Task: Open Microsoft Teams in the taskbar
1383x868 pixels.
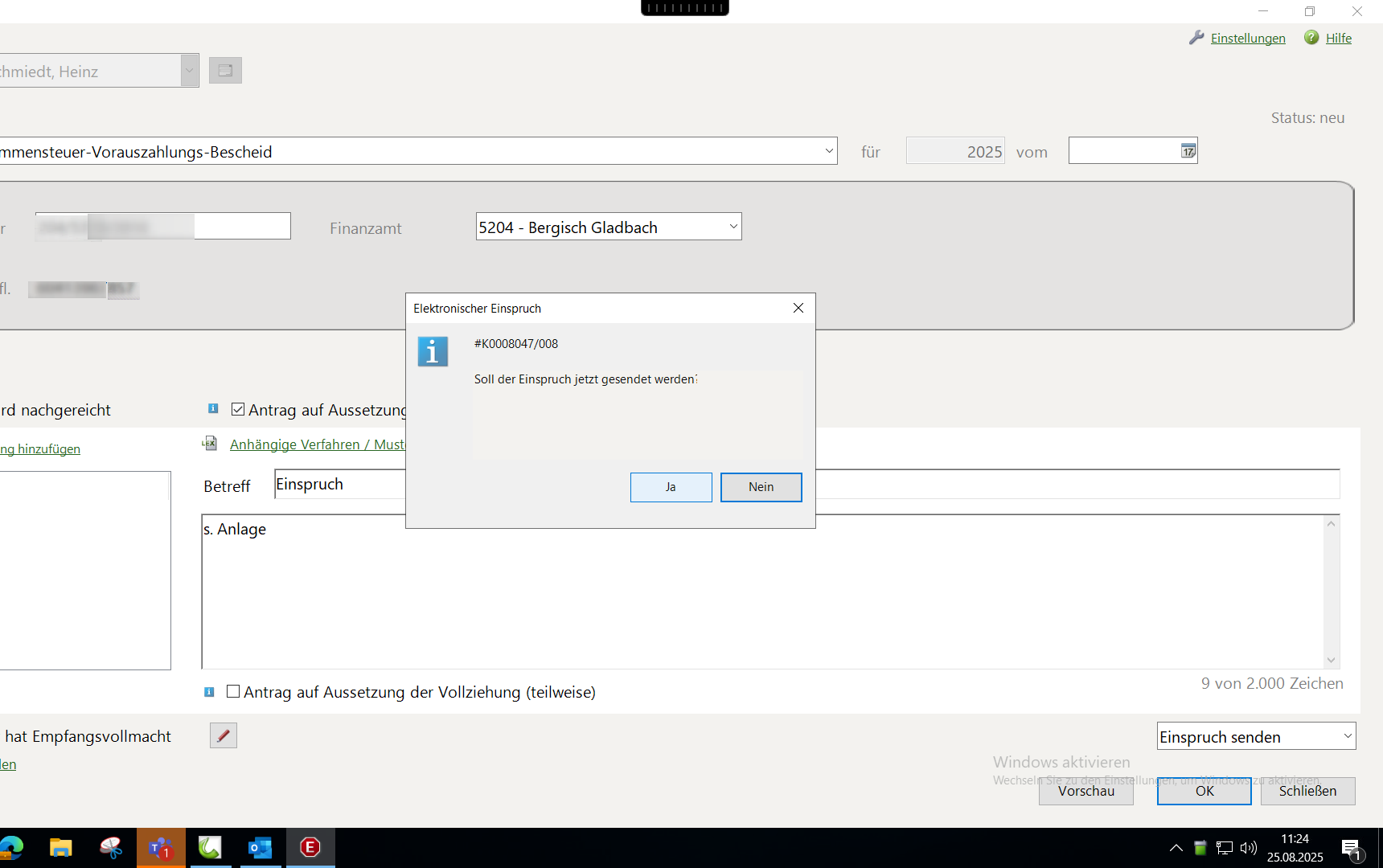Action: [x=161, y=848]
